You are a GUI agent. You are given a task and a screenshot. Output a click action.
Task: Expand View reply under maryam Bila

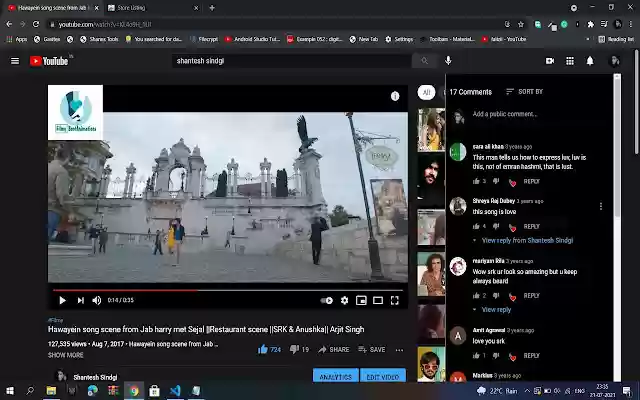pos(496,310)
